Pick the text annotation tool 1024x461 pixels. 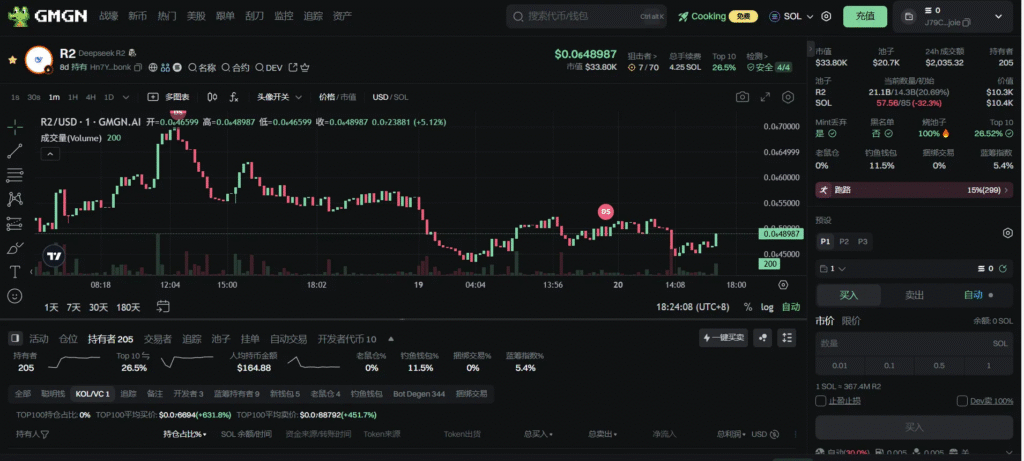click(x=15, y=271)
